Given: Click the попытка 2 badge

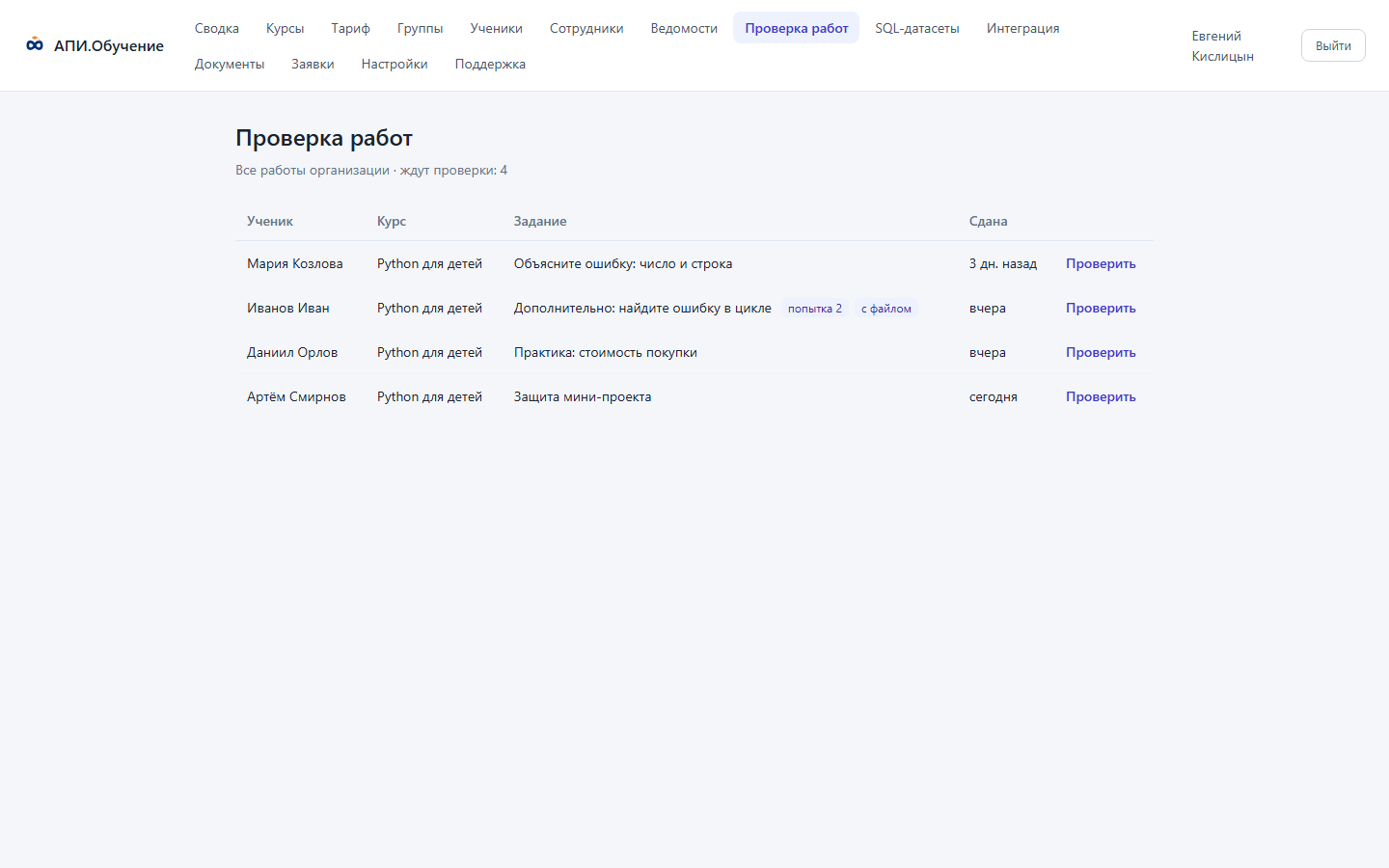Looking at the screenshot, I should tap(815, 309).
